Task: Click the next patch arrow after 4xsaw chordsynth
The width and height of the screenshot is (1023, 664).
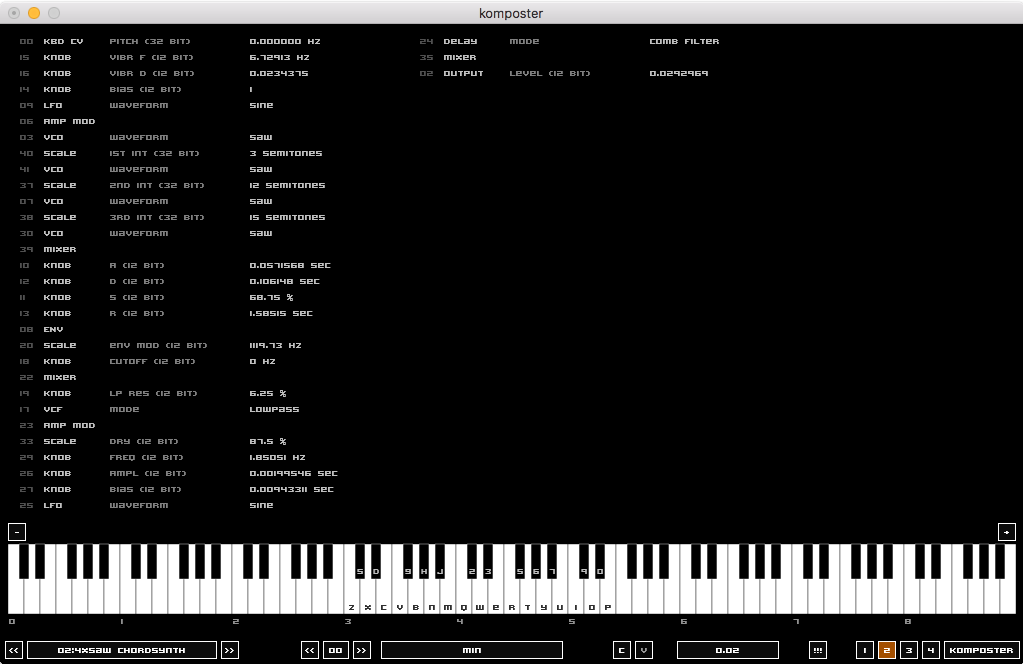Action: click(230, 650)
